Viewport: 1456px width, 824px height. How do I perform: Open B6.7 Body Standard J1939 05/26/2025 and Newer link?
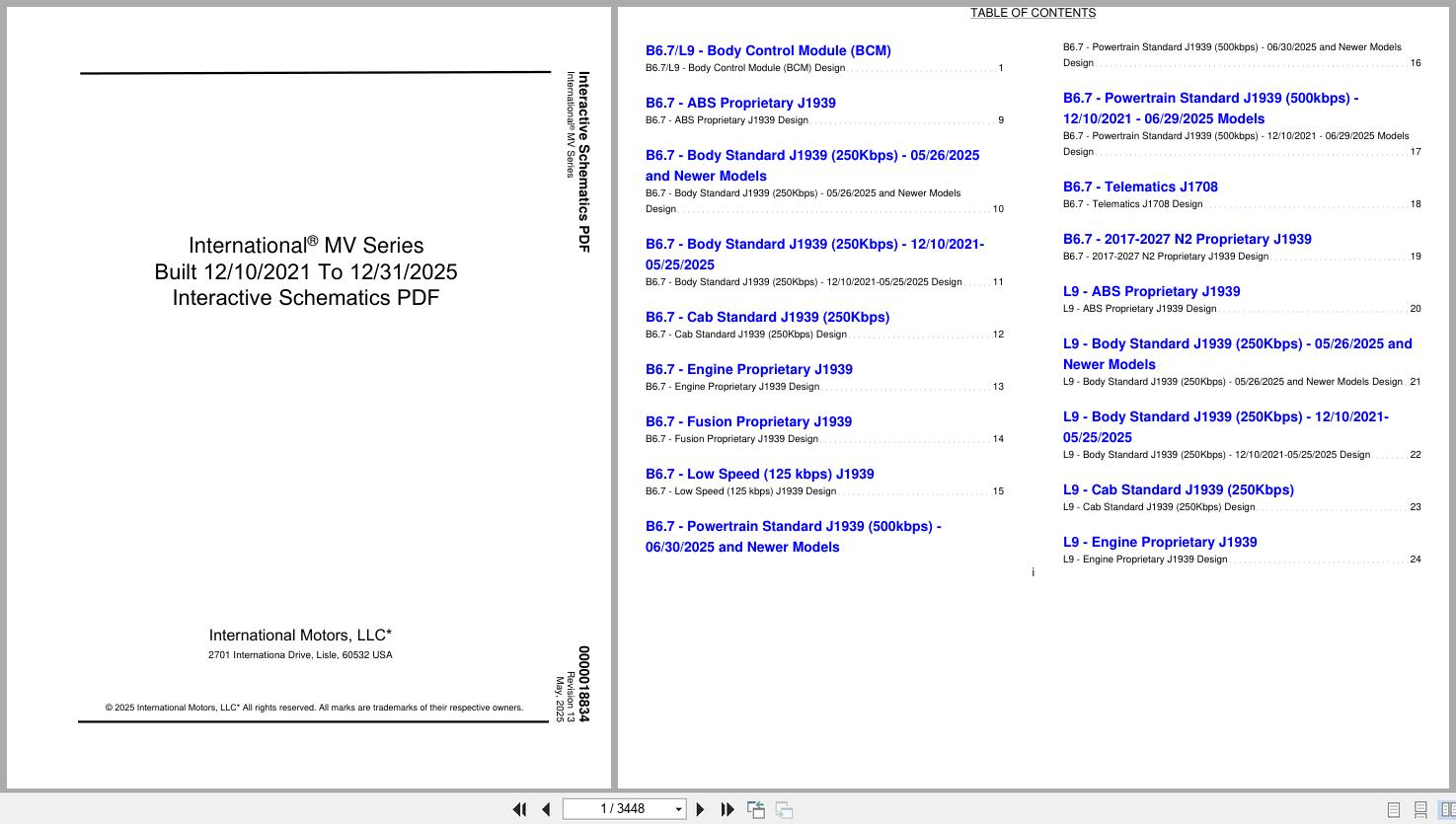coord(812,166)
